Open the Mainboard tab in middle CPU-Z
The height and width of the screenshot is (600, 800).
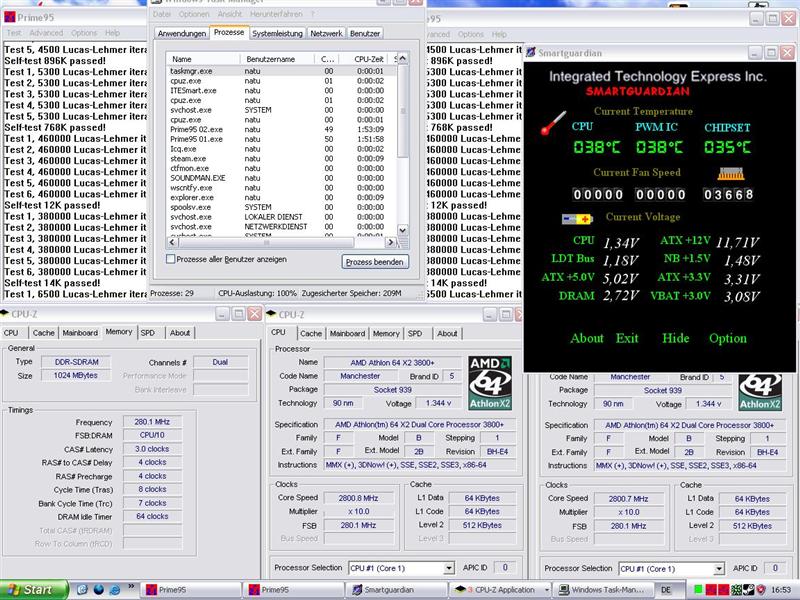tap(347, 333)
